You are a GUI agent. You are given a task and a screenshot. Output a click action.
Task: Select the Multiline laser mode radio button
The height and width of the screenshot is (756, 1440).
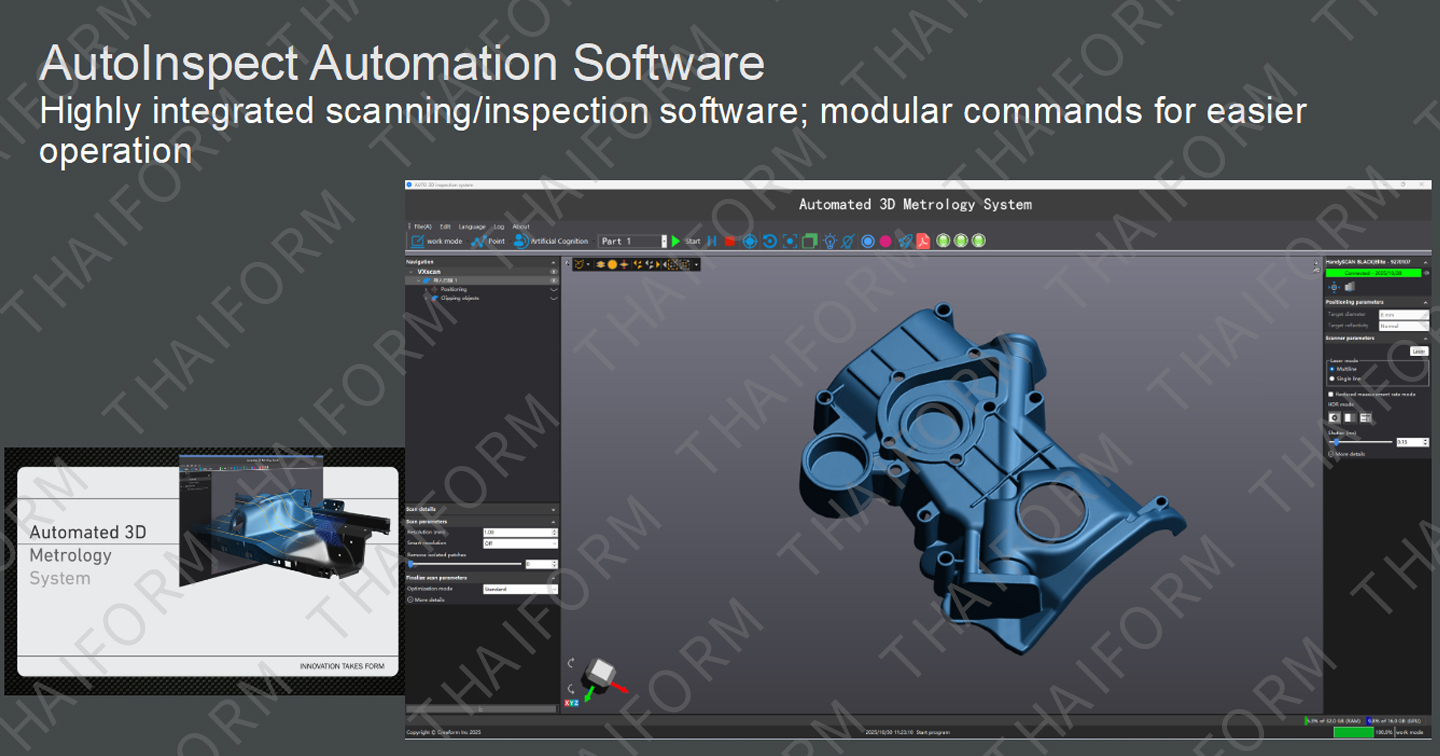click(x=1332, y=369)
